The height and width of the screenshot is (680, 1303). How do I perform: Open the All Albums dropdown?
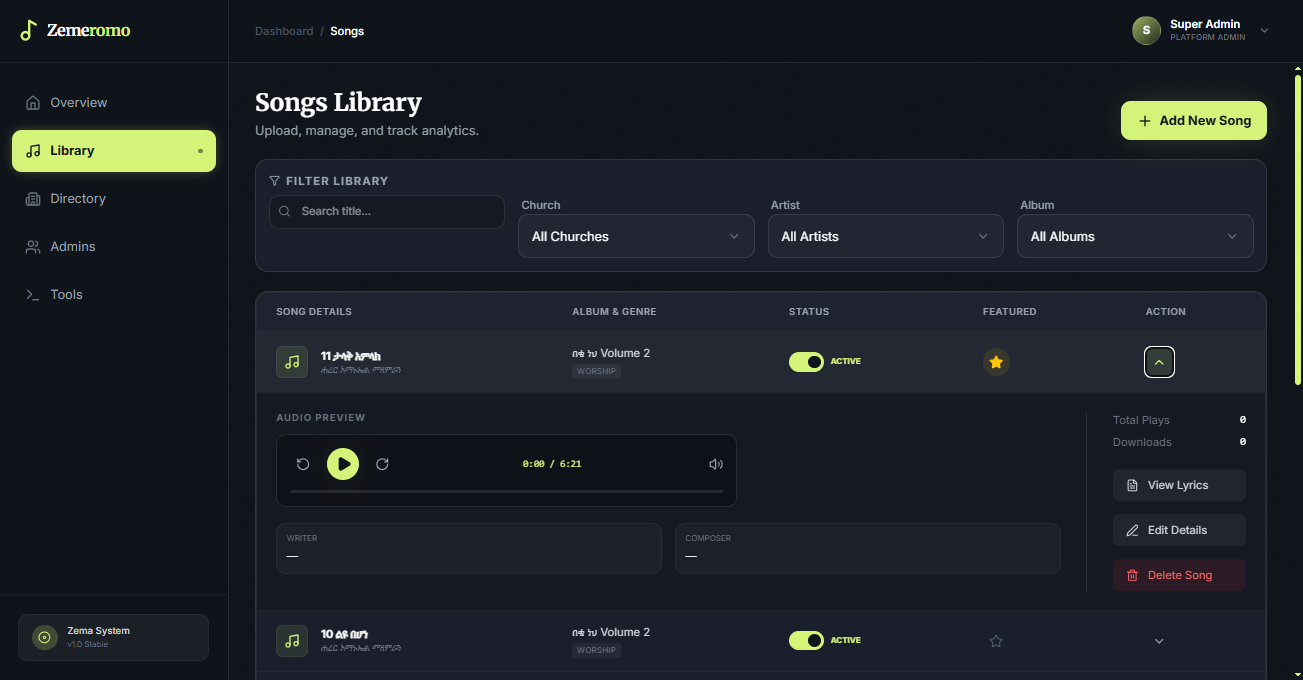(x=1135, y=236)
